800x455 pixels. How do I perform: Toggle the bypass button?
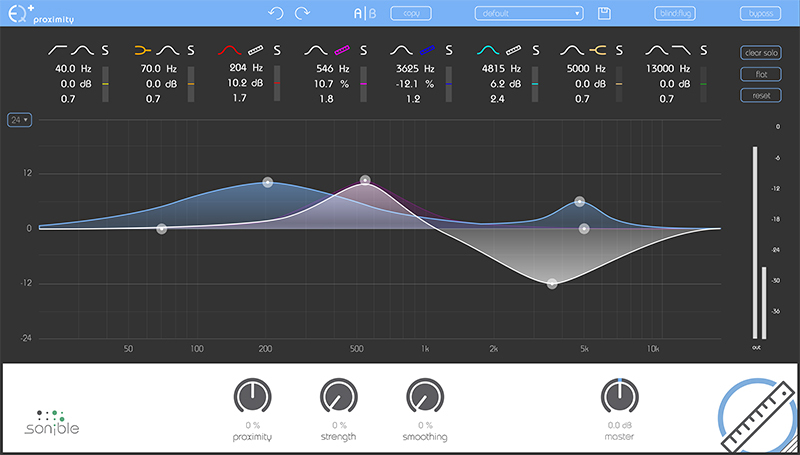[x=760, y=13]
